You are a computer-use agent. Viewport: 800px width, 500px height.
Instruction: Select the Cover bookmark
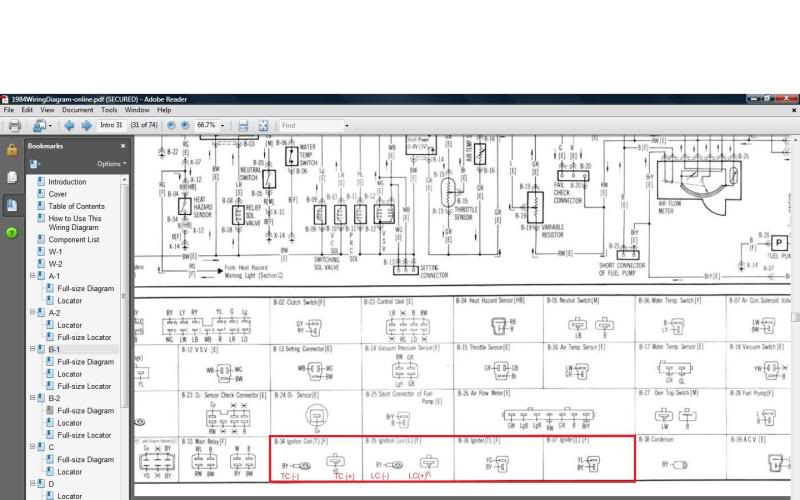pyautogui.click(x=58, y=194)
